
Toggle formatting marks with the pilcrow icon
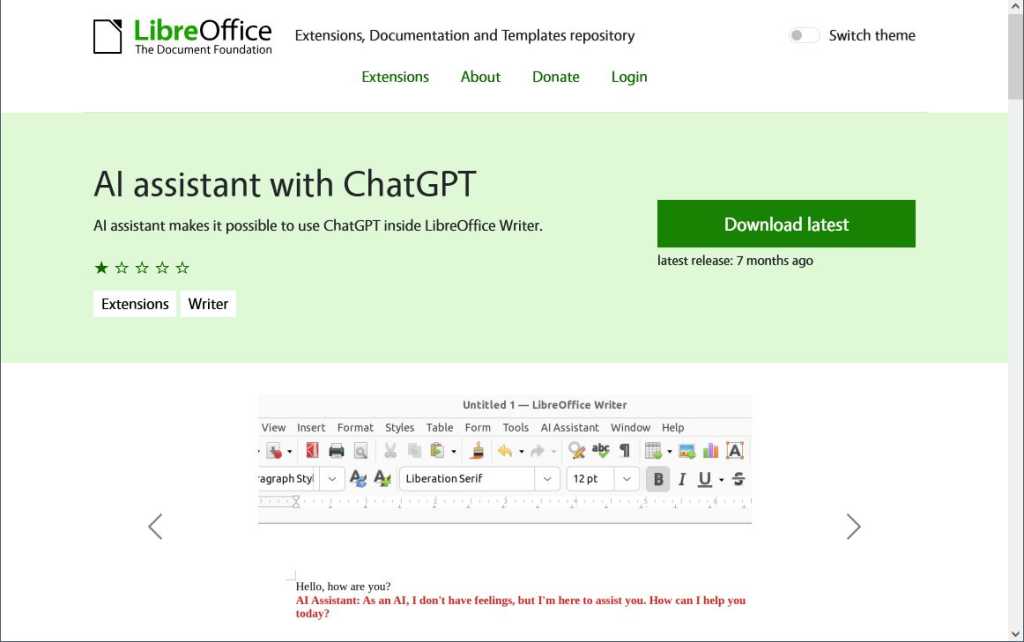point(624,450)
